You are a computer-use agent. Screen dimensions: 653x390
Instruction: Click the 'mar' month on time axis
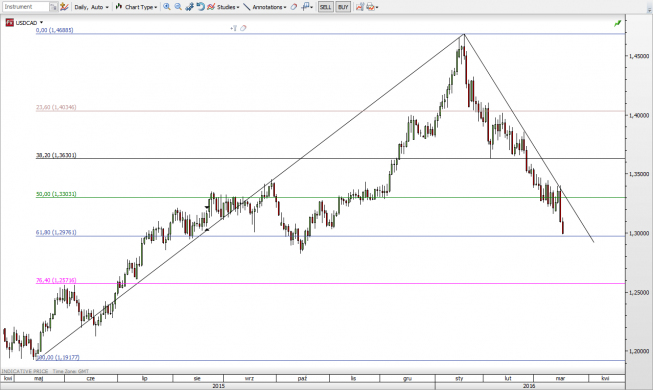tap(561, 378)
